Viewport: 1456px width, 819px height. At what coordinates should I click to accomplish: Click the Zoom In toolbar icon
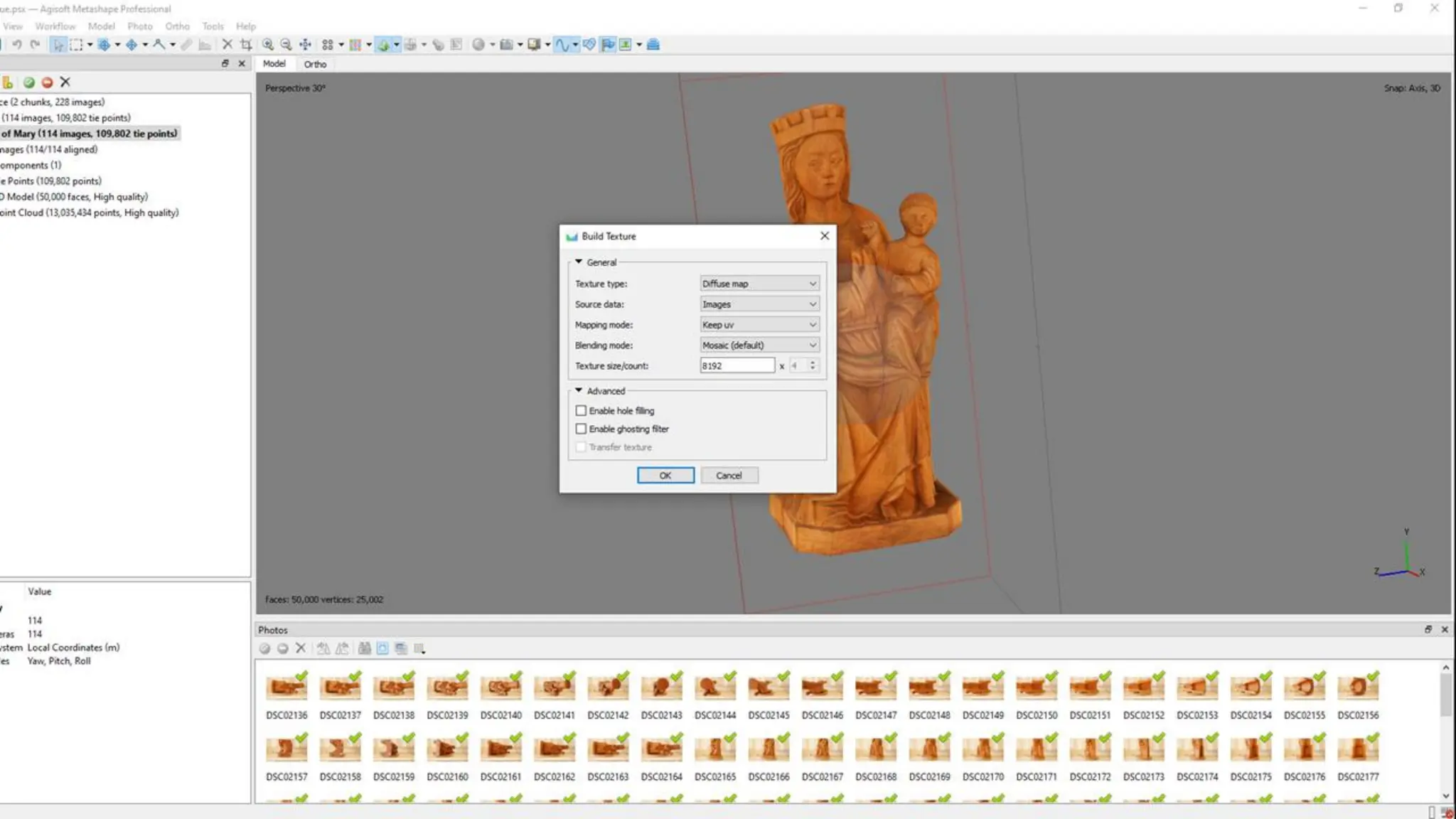coord(268,45)
